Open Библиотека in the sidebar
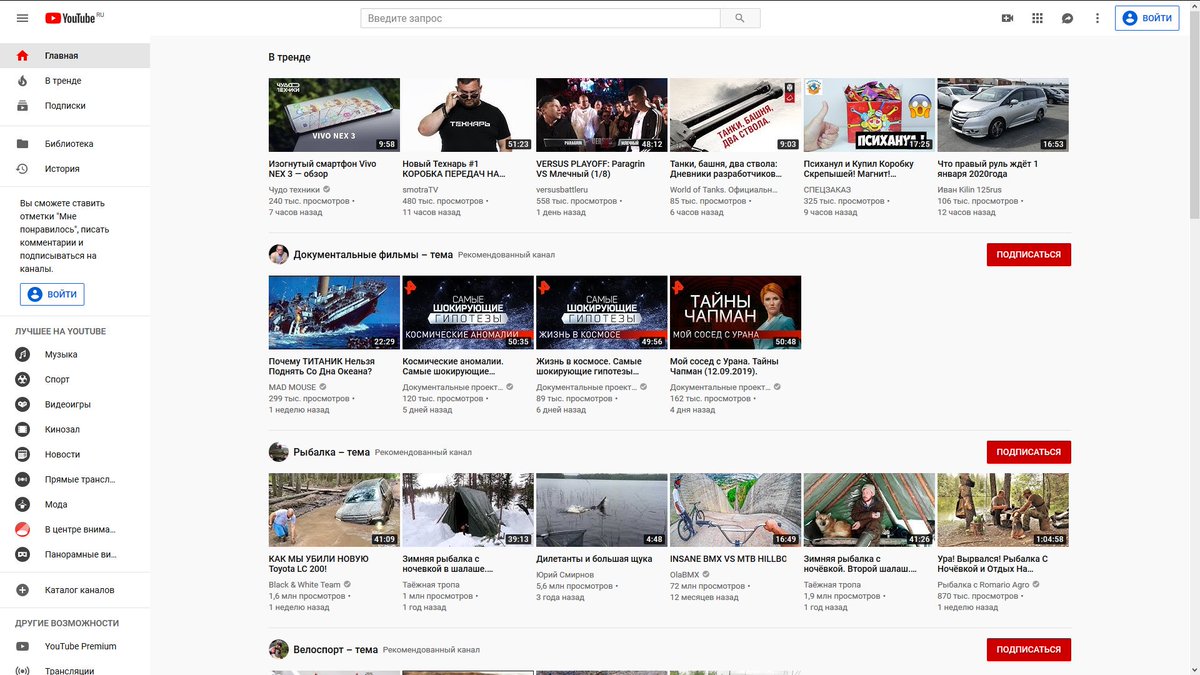 click(75, 144)
